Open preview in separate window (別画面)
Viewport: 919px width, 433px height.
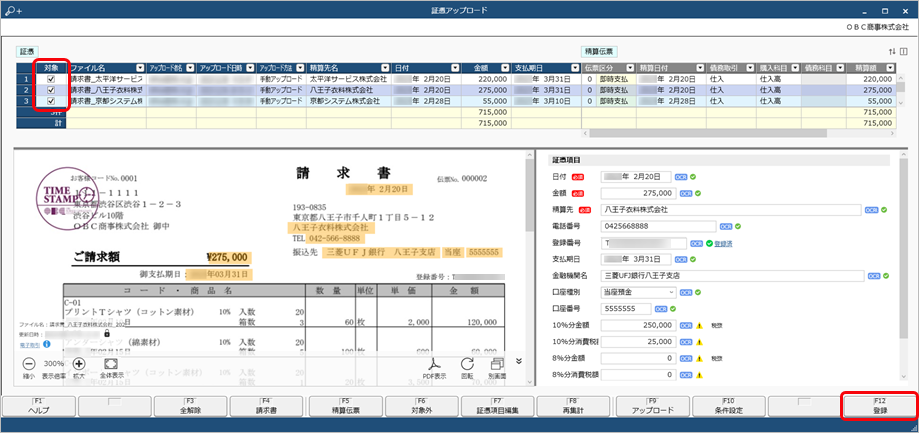pos(498,364)
